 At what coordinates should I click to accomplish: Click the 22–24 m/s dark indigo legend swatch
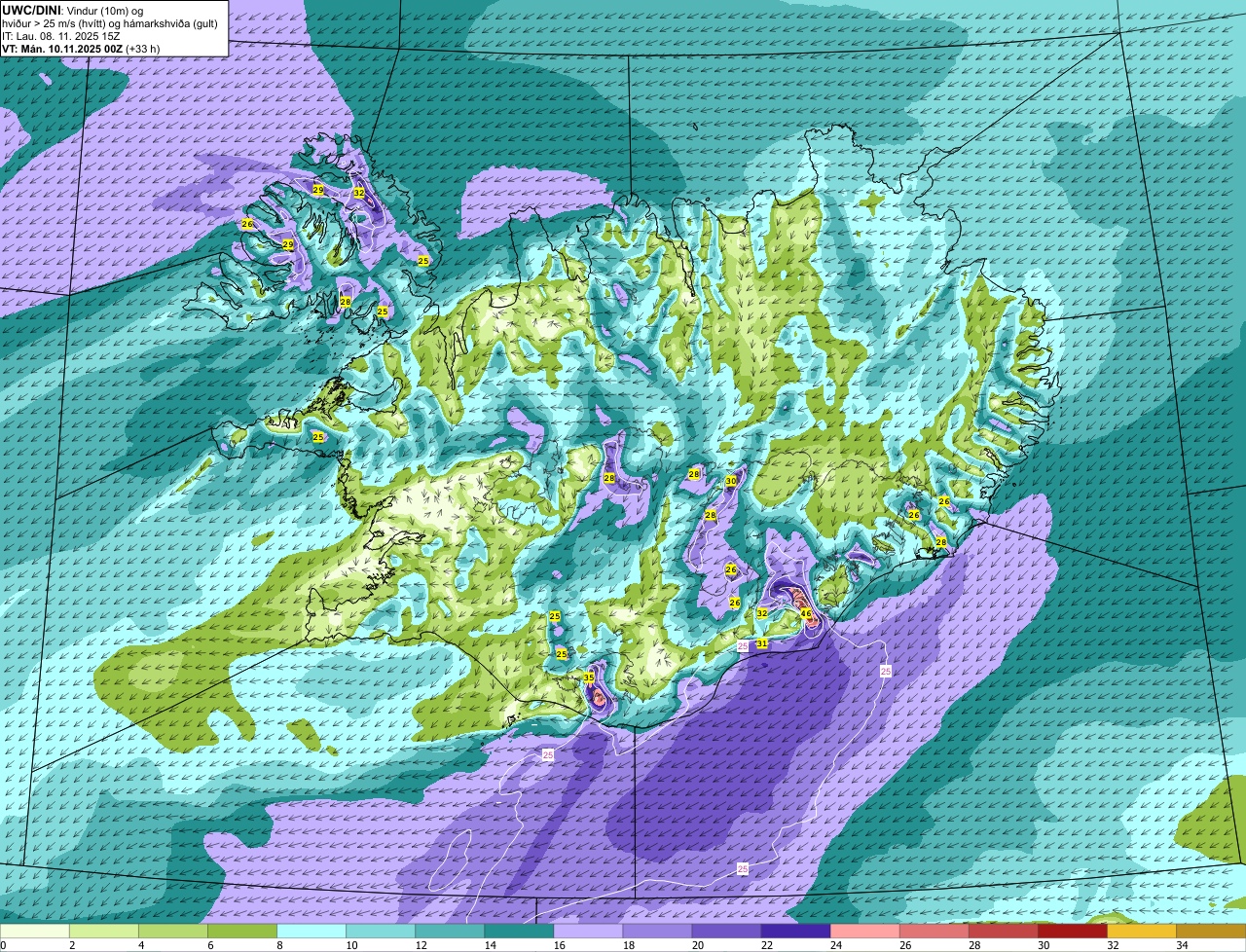(796, 932)
